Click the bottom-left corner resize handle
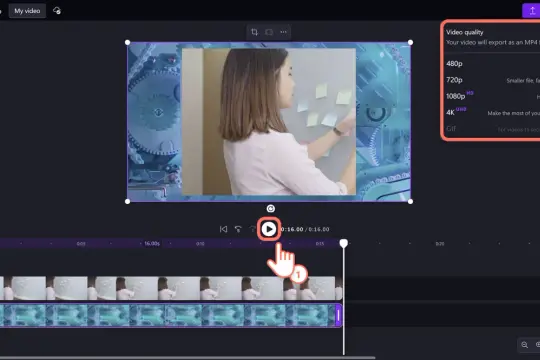 click(127, 202)
